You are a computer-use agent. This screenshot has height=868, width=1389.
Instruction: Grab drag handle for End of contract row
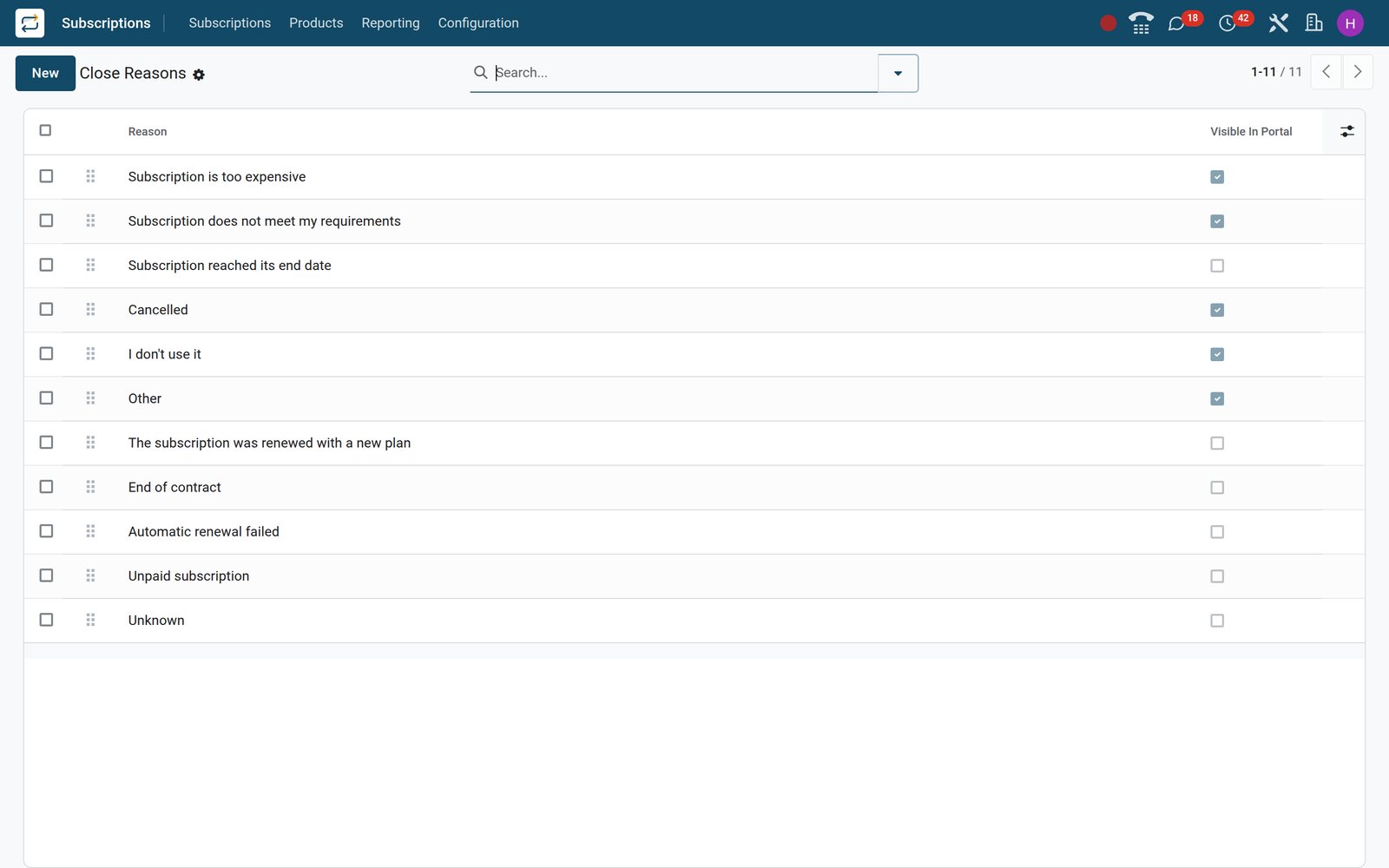(90, 487)
